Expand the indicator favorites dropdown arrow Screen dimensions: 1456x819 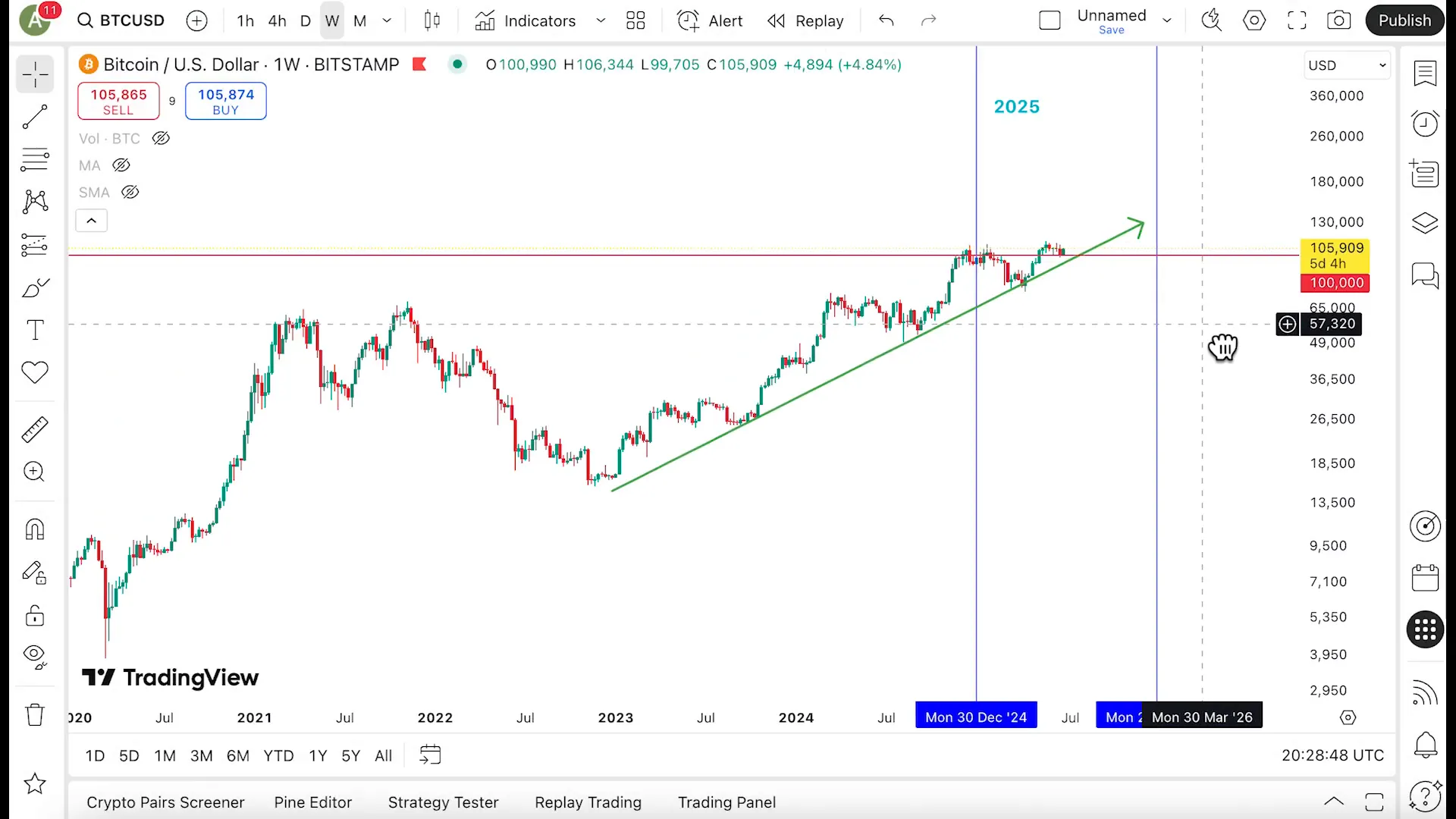pos(601,20)
